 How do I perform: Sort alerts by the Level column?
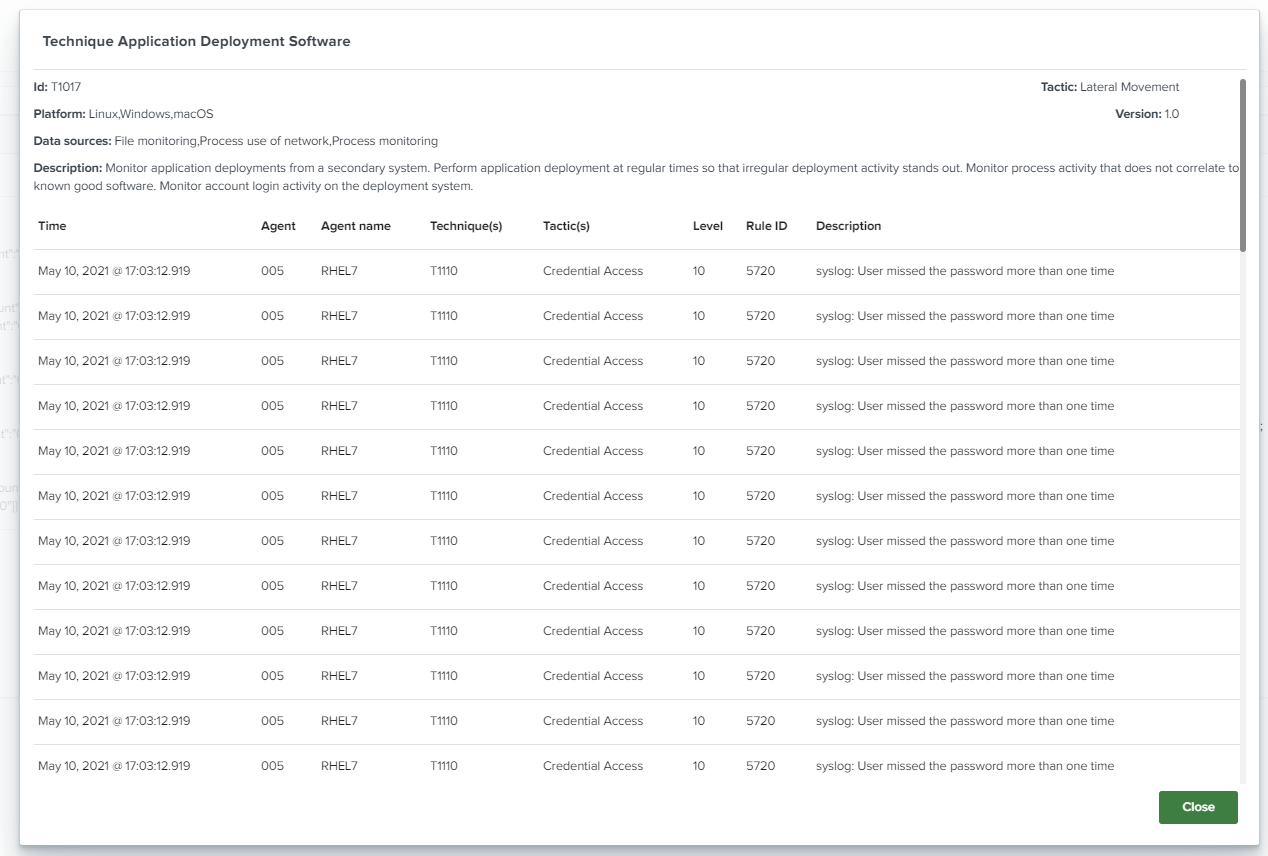click(707, 226)
